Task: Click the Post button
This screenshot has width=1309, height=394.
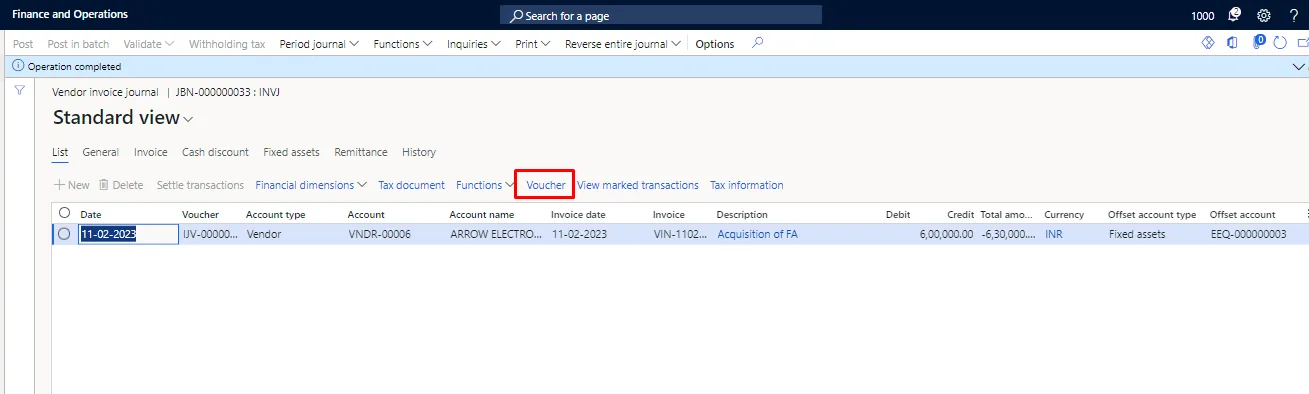Action: 23,44
